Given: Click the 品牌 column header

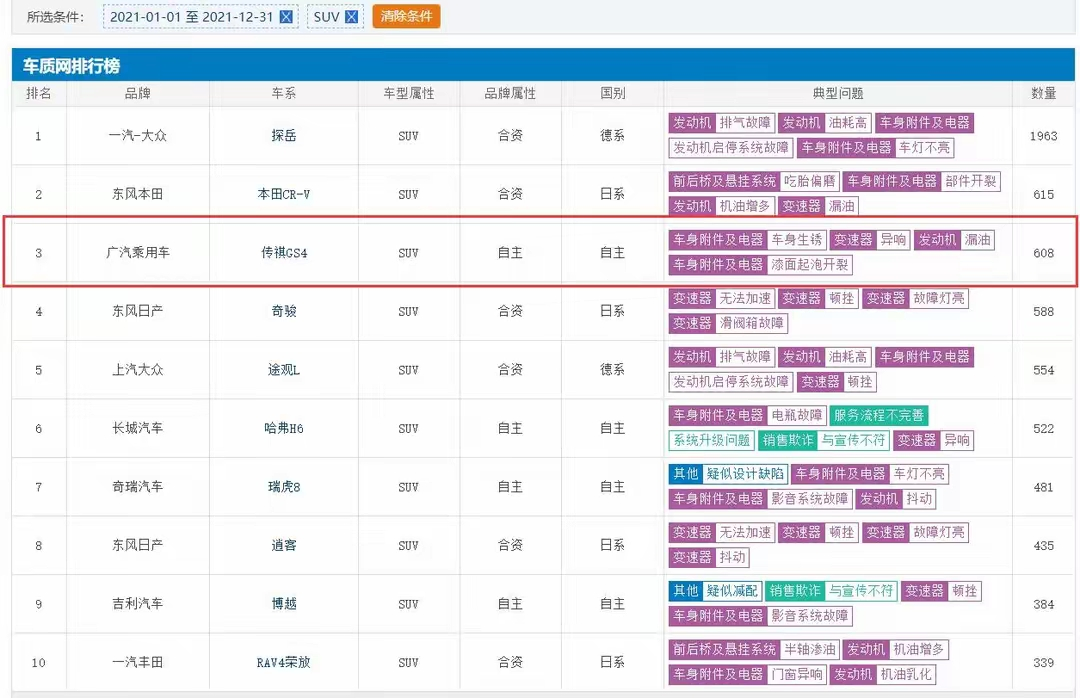Looking at the screenshot, I should pyautogui.click(x=138, y=93).
